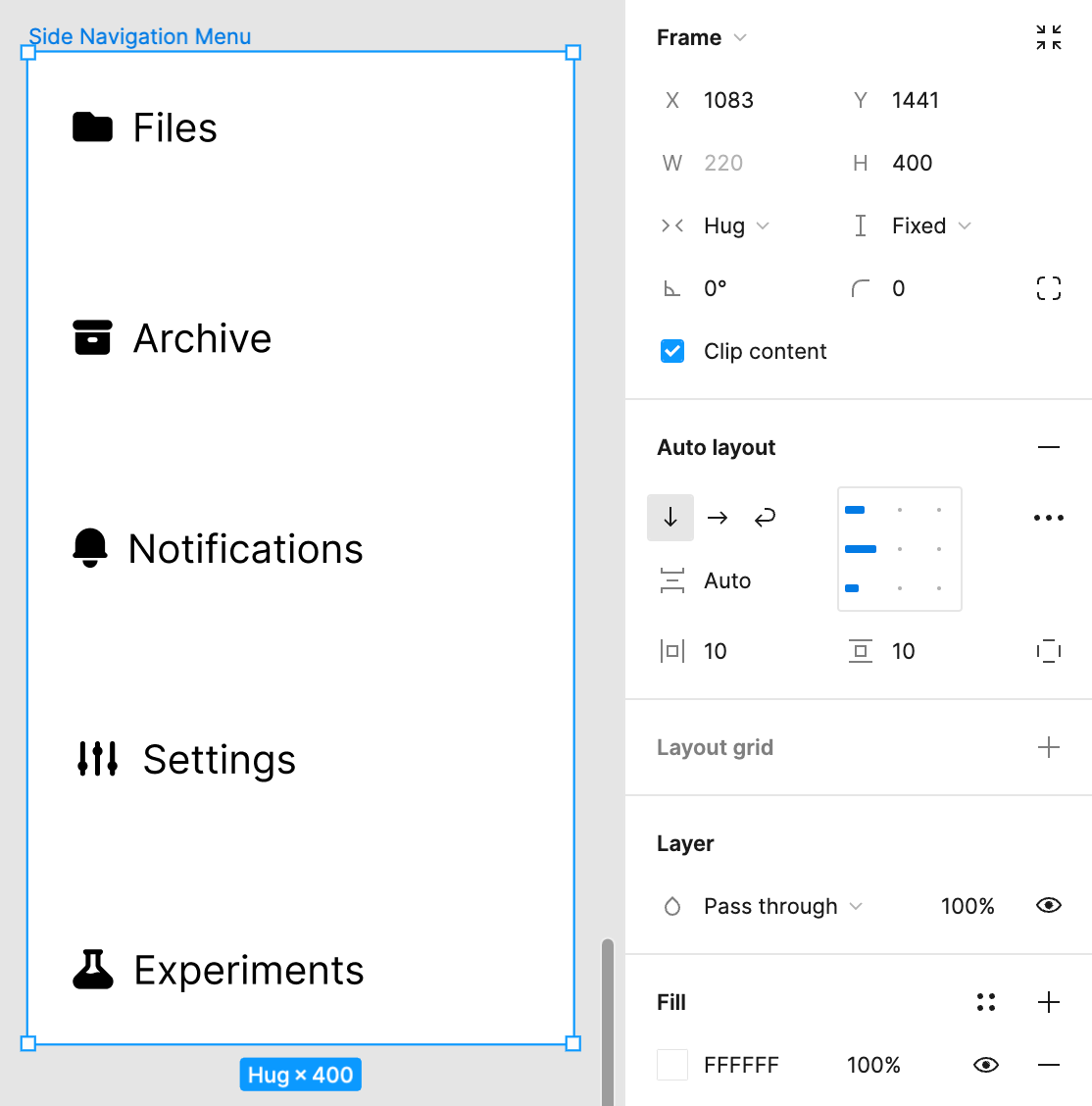
Task: Click the Archive box icon
Action: [x=91, y=337]
